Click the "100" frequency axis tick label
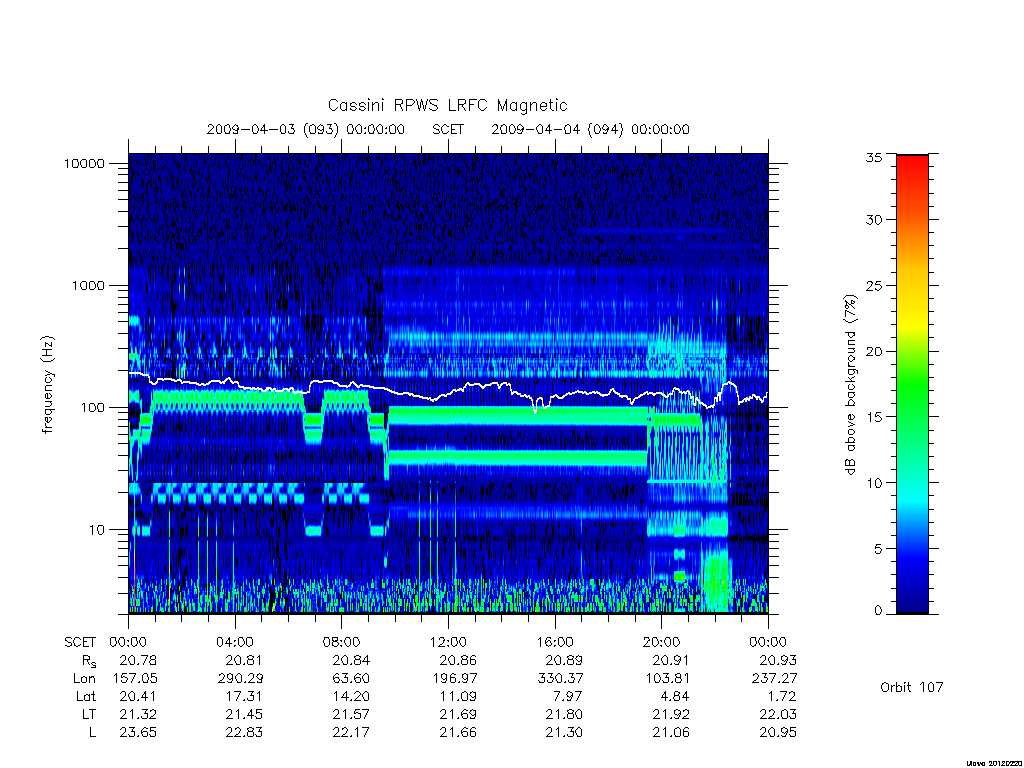The height and width of the screenshot is (768, 1024). [x=92, y=408]
